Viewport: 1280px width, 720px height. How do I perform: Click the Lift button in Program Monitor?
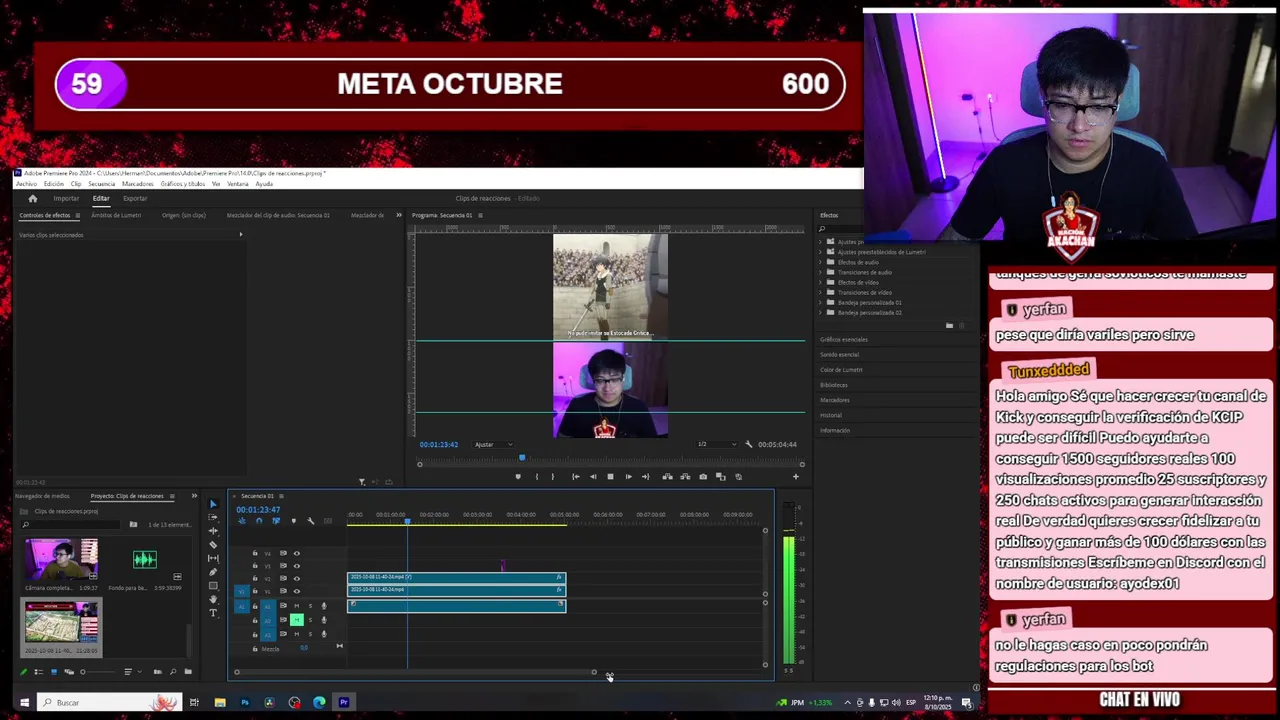point(667,477)
